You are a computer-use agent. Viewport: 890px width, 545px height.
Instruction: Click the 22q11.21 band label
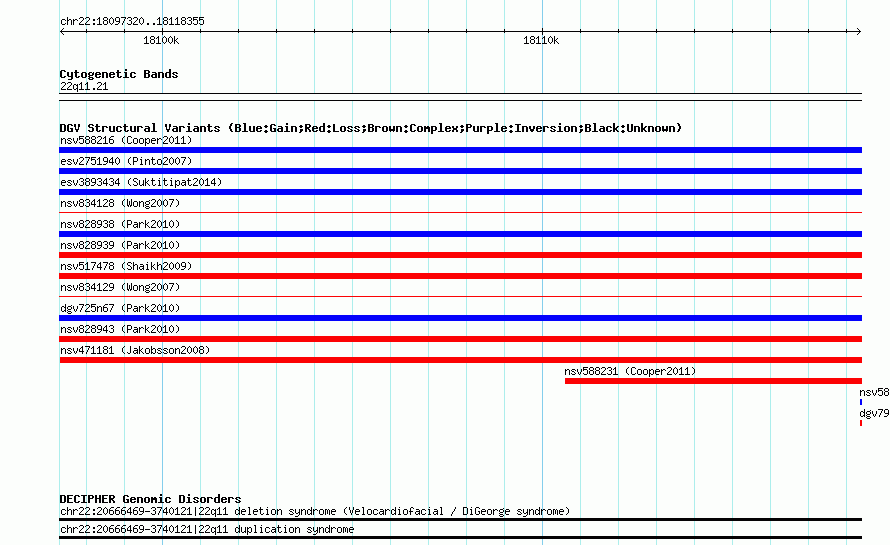click(84, 86)
